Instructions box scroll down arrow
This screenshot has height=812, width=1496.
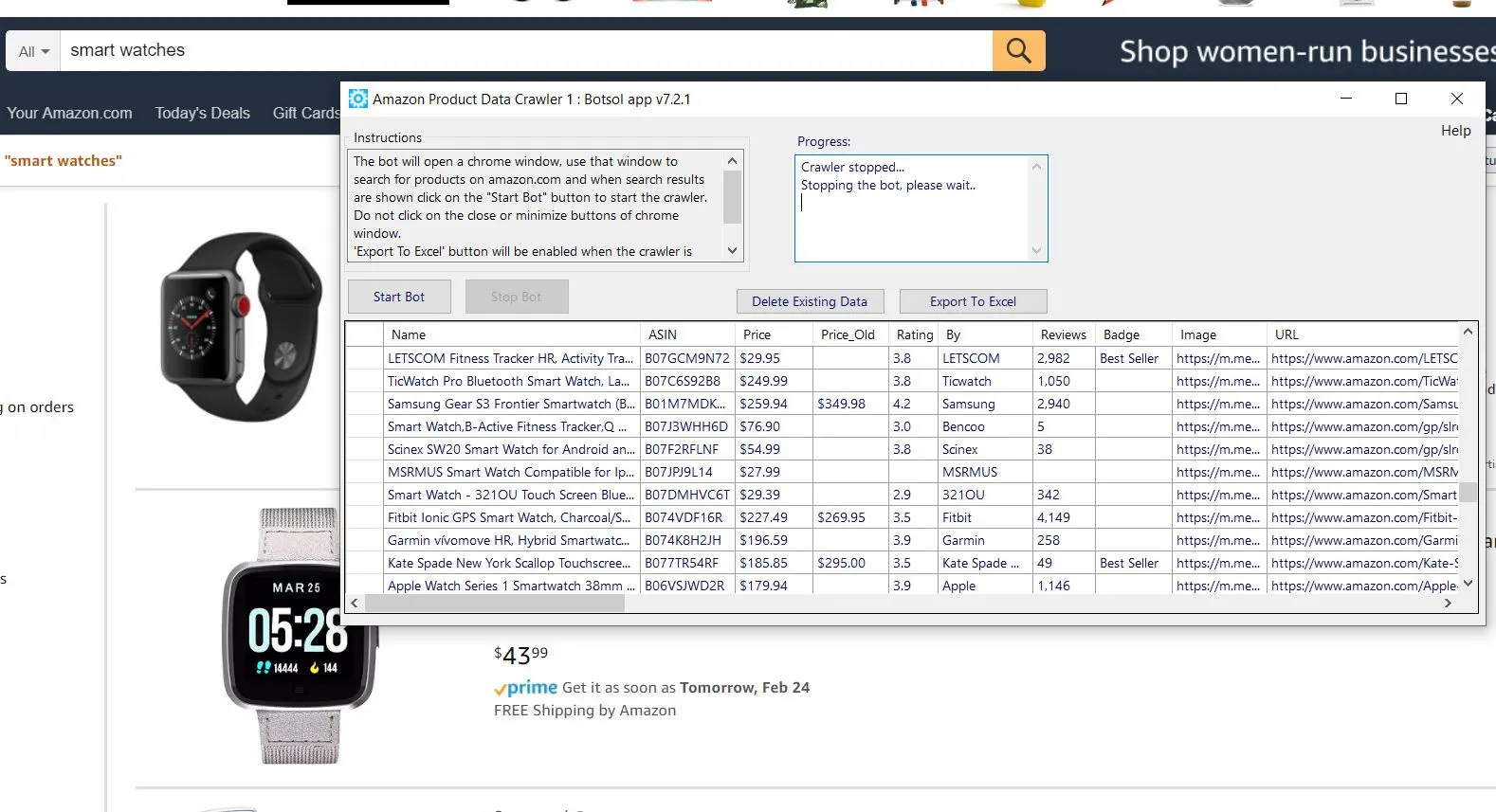[732, 251]
